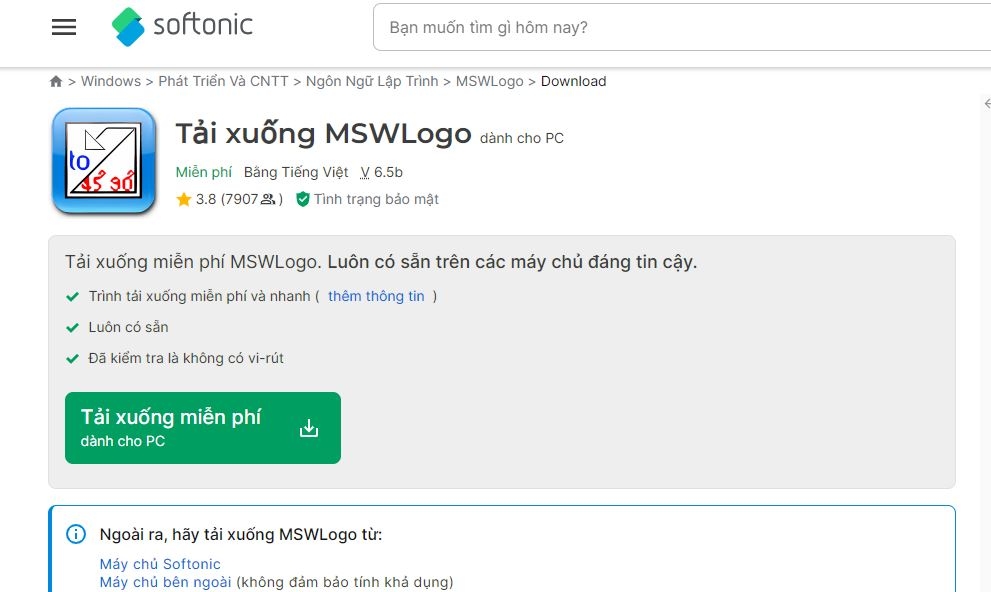
Task: Click the MSWLogo application icon
Action: click(x=103, y=160)
